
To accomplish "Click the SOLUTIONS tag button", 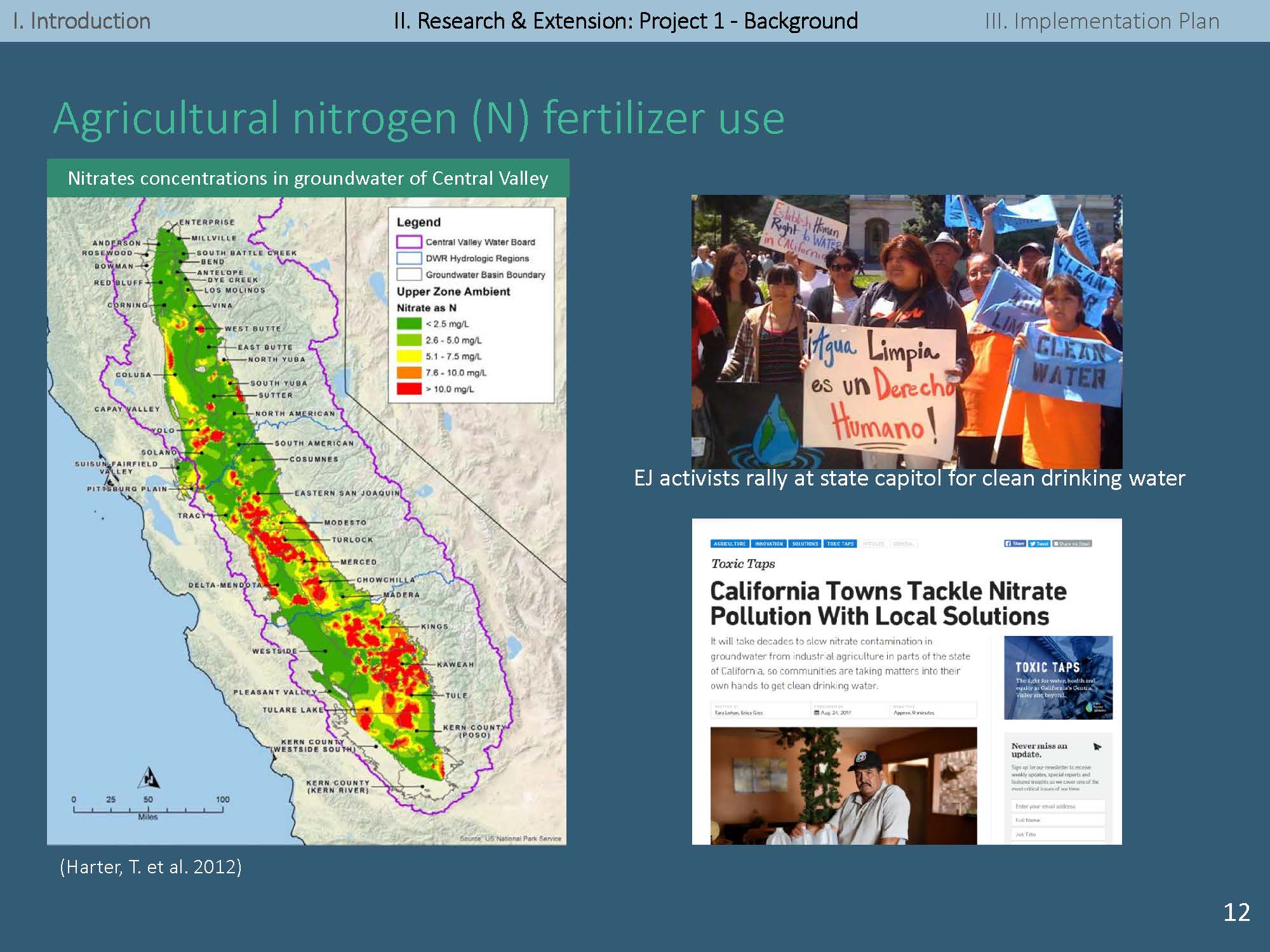I will (x=805, y=544).
